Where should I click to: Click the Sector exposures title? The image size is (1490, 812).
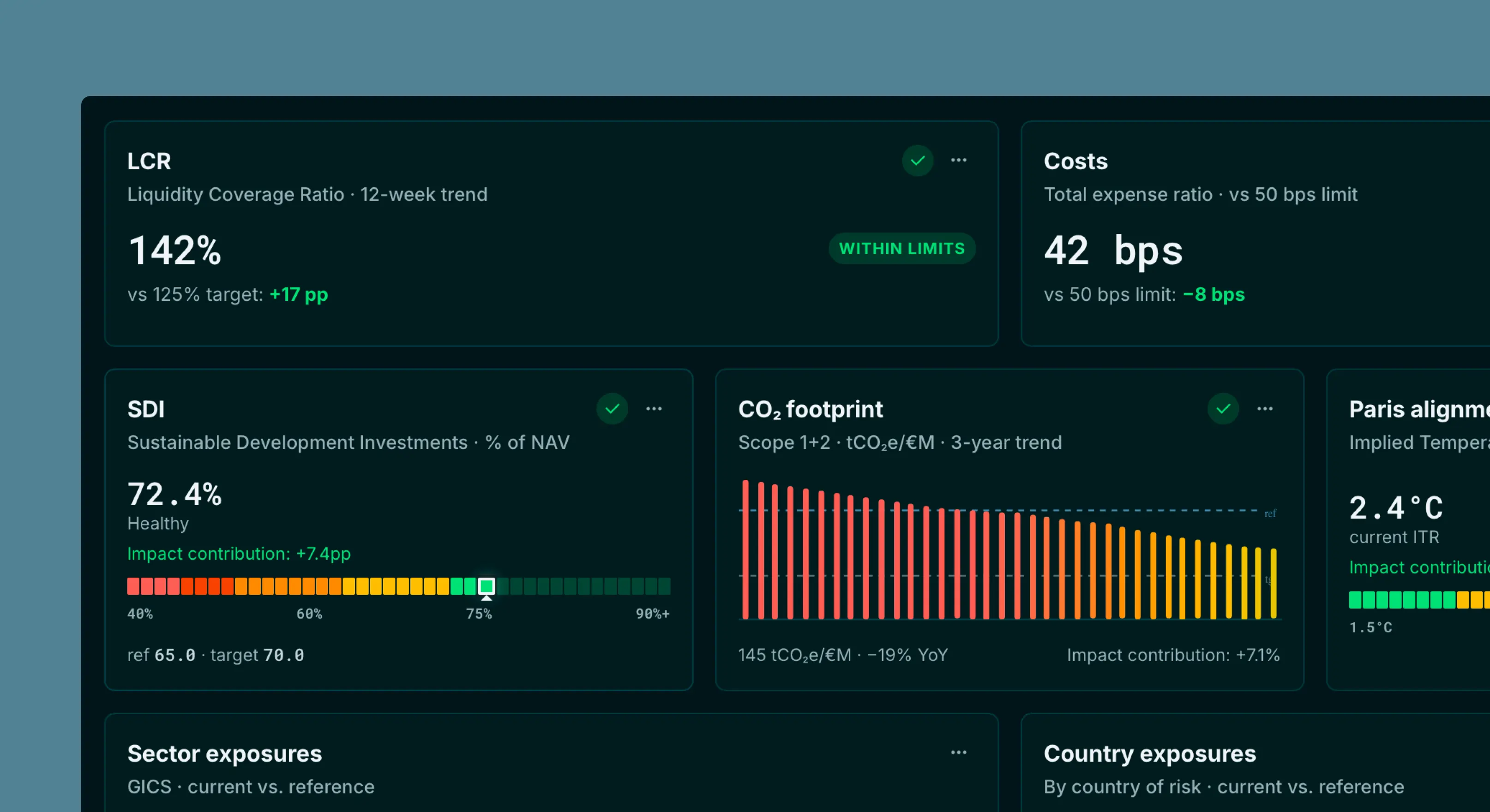coord(224,753)
